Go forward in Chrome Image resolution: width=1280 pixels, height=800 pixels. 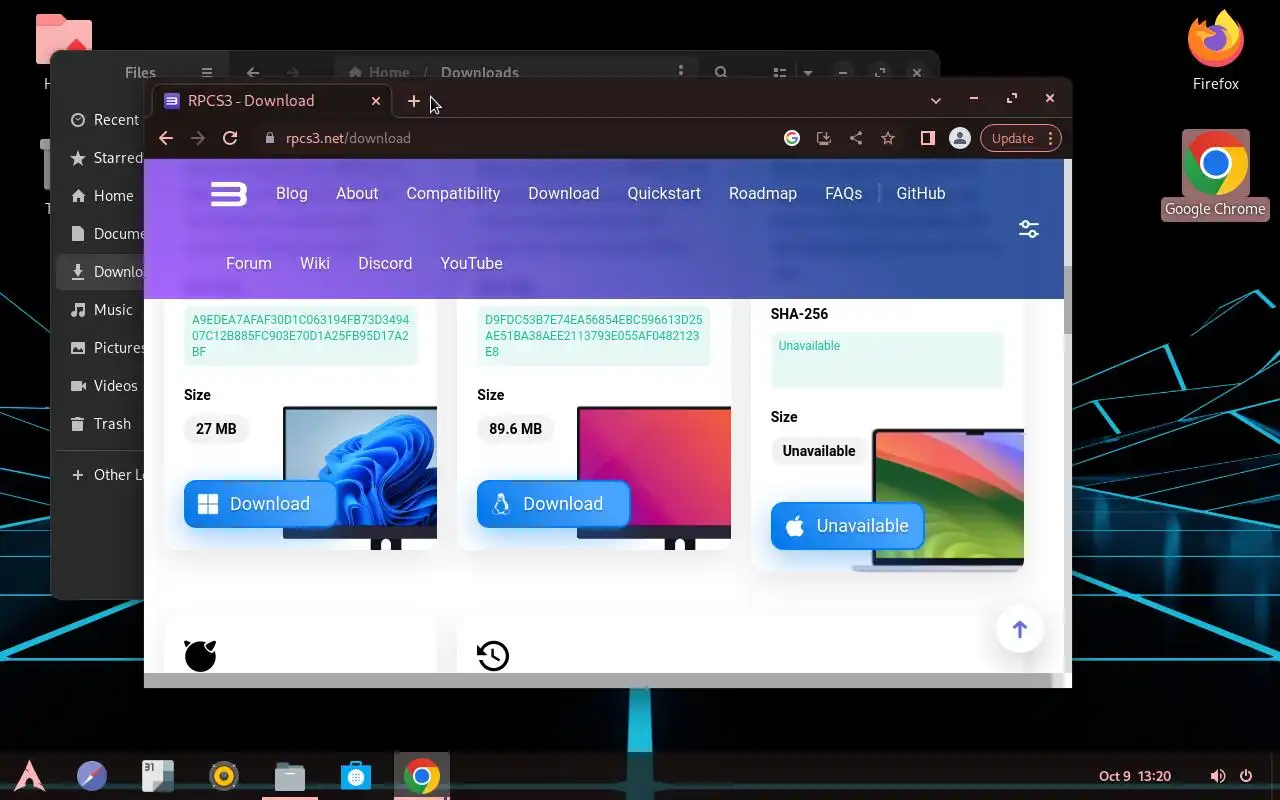click(x=198, y=138)
